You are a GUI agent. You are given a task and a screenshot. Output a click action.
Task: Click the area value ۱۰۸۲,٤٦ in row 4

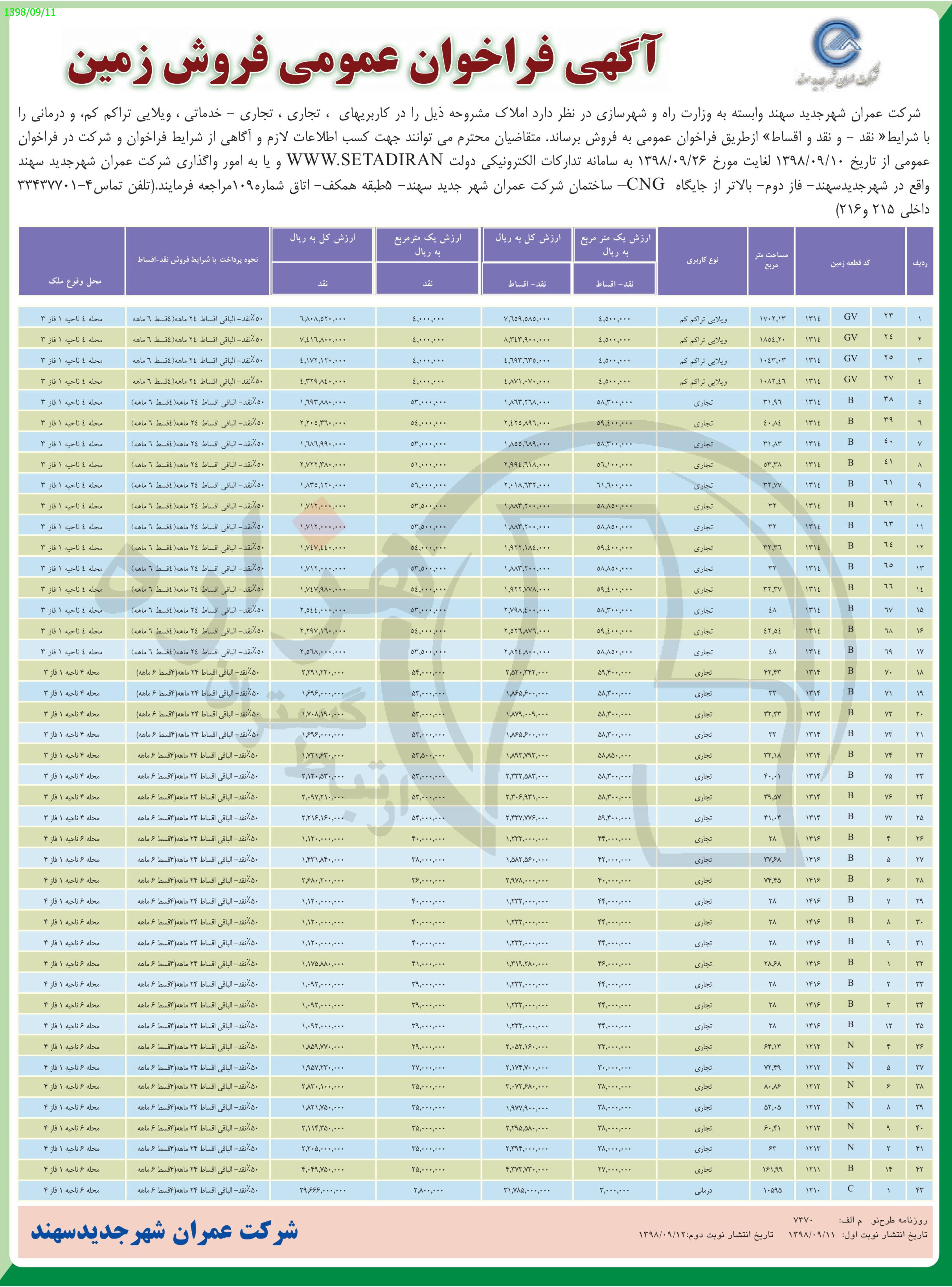pyautogui.click(x=772, y=381)
